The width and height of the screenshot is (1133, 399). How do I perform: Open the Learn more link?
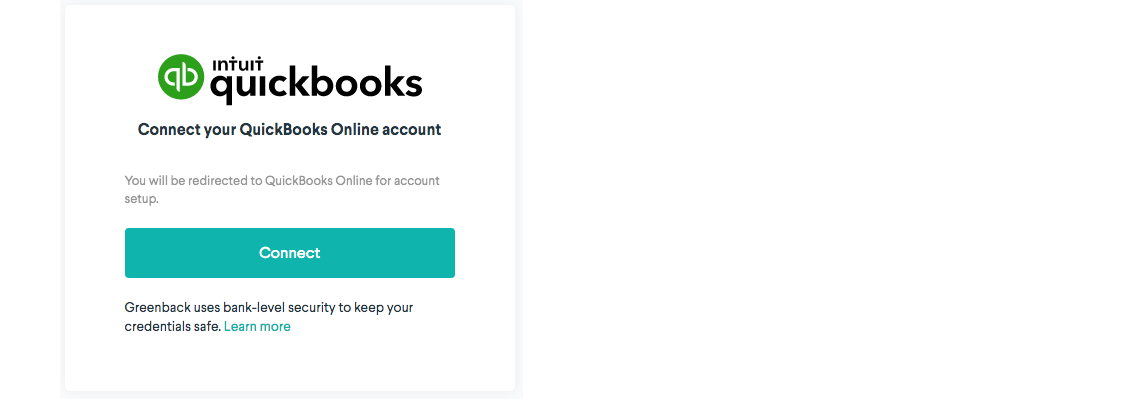point(257,327)
